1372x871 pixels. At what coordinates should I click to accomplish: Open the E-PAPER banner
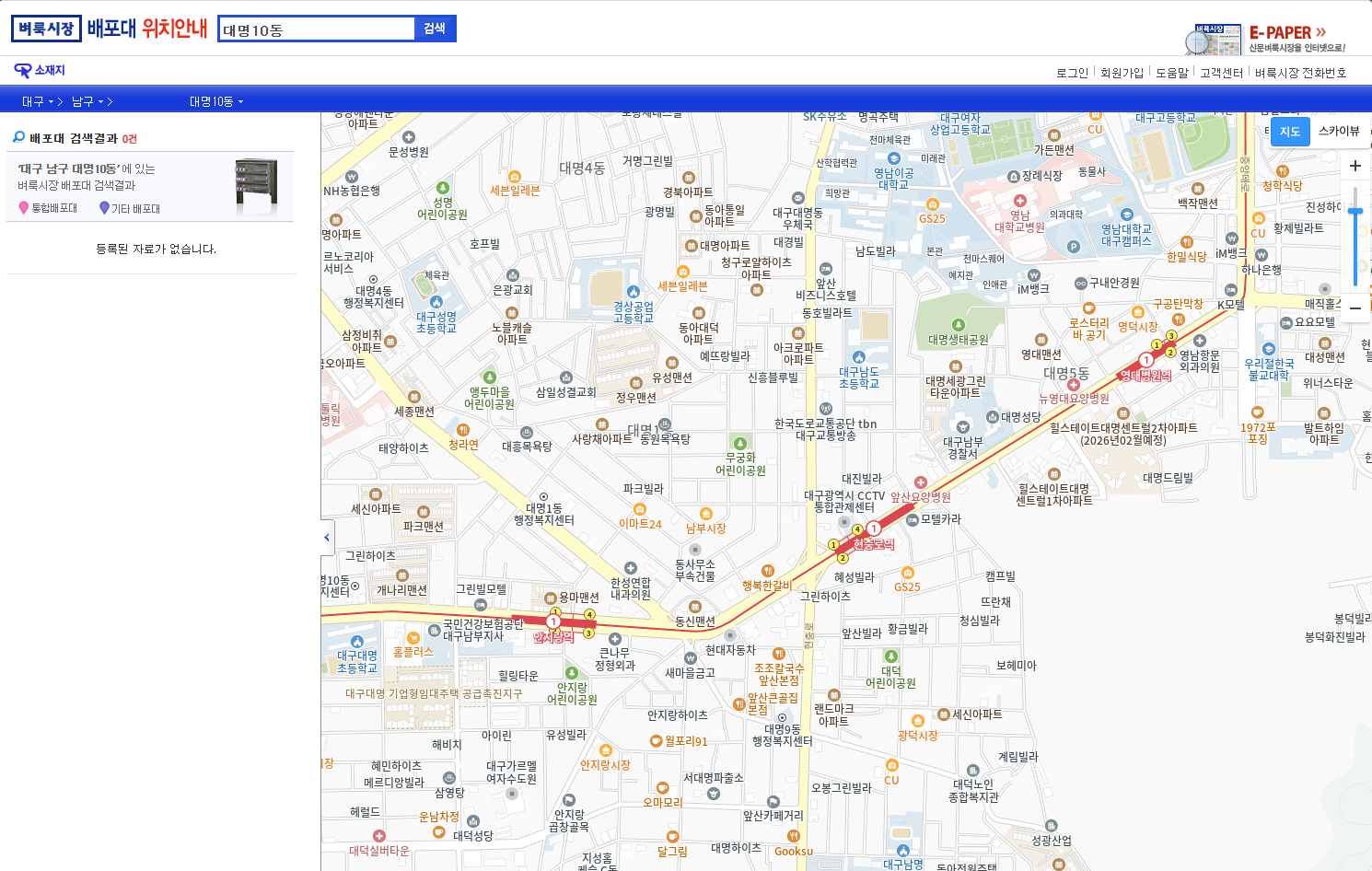(x=1264, y=39)
